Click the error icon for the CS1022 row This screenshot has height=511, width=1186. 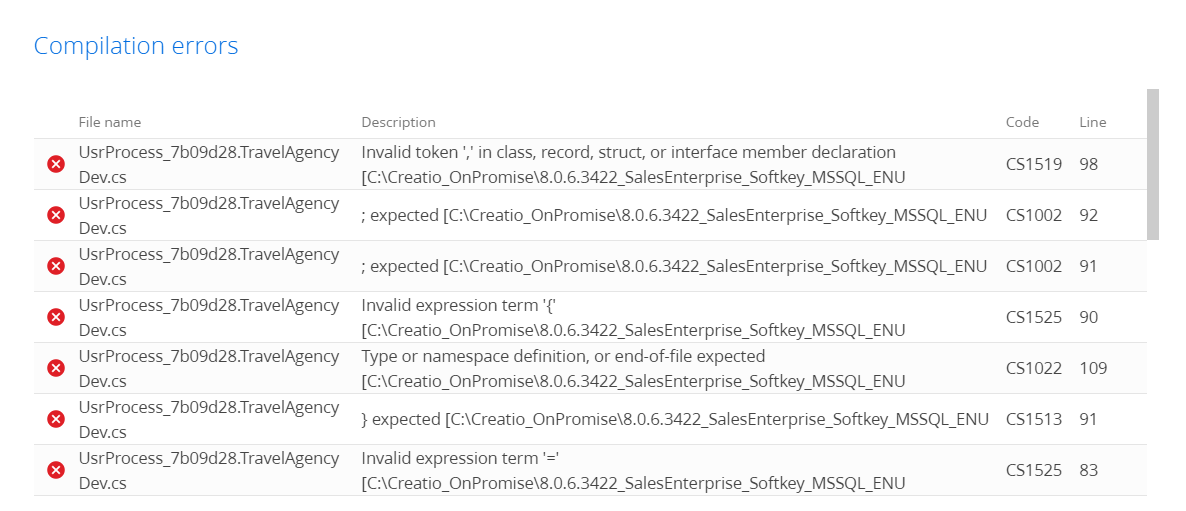56,368
